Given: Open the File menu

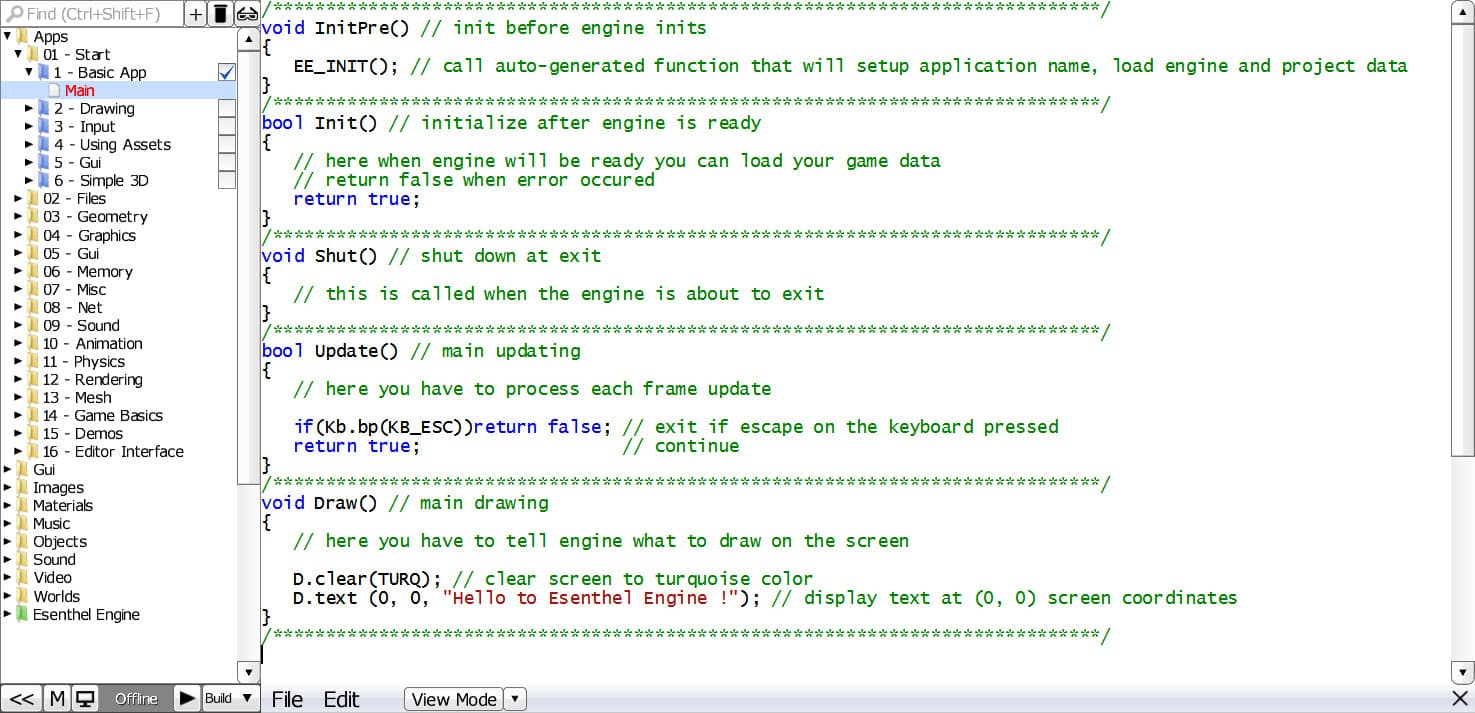Looking at the screenshot, I should coord(287,699).
